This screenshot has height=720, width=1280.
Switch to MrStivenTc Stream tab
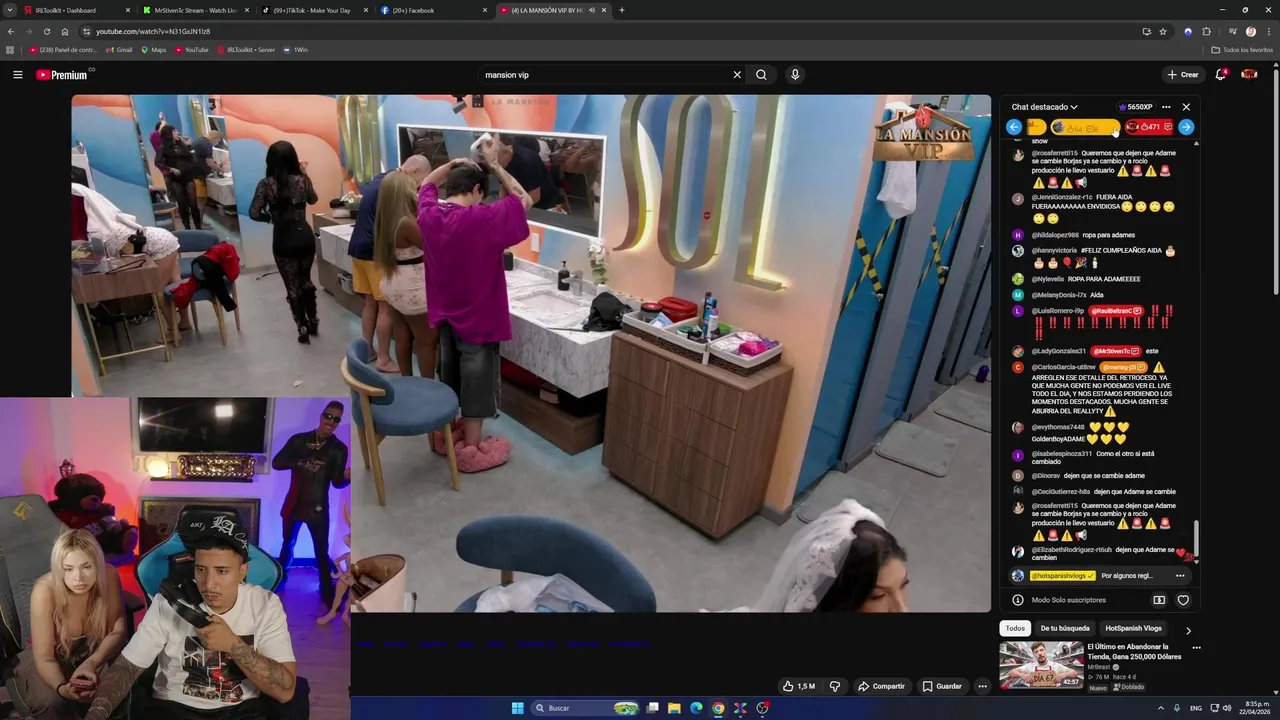pyautogui.click(x=194, y=10)
